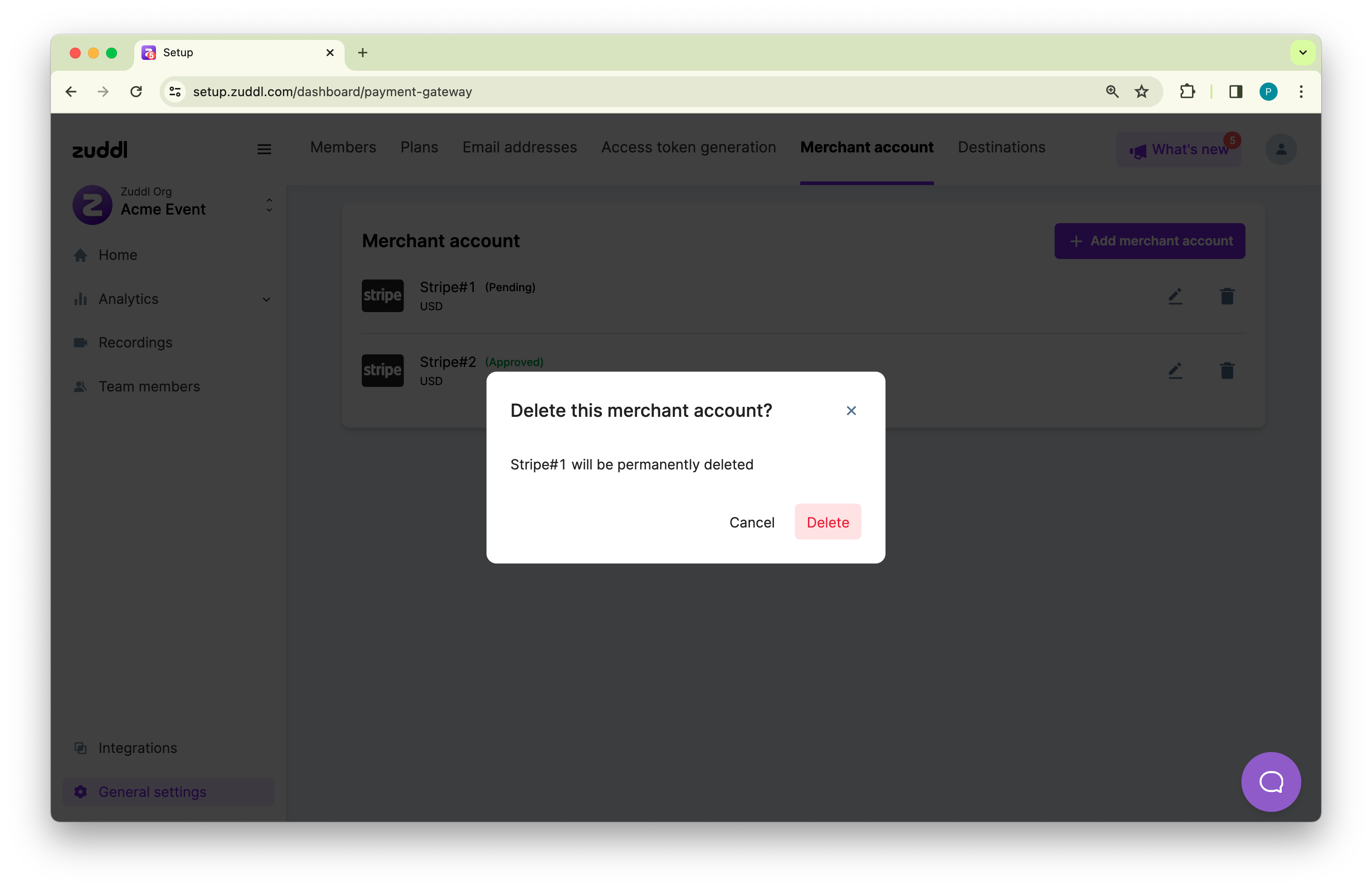Click the Delete button in the dialog

(x=827, y=522)
